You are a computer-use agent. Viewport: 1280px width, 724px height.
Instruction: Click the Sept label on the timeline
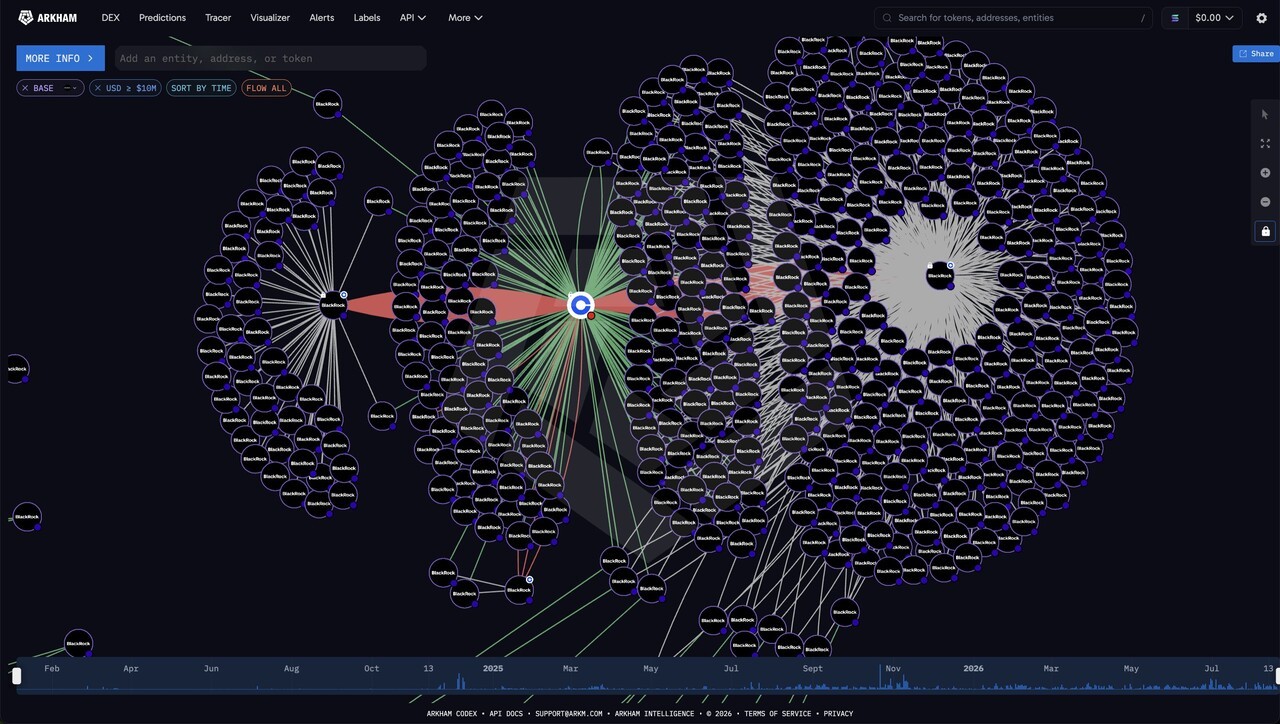(812, 668)
